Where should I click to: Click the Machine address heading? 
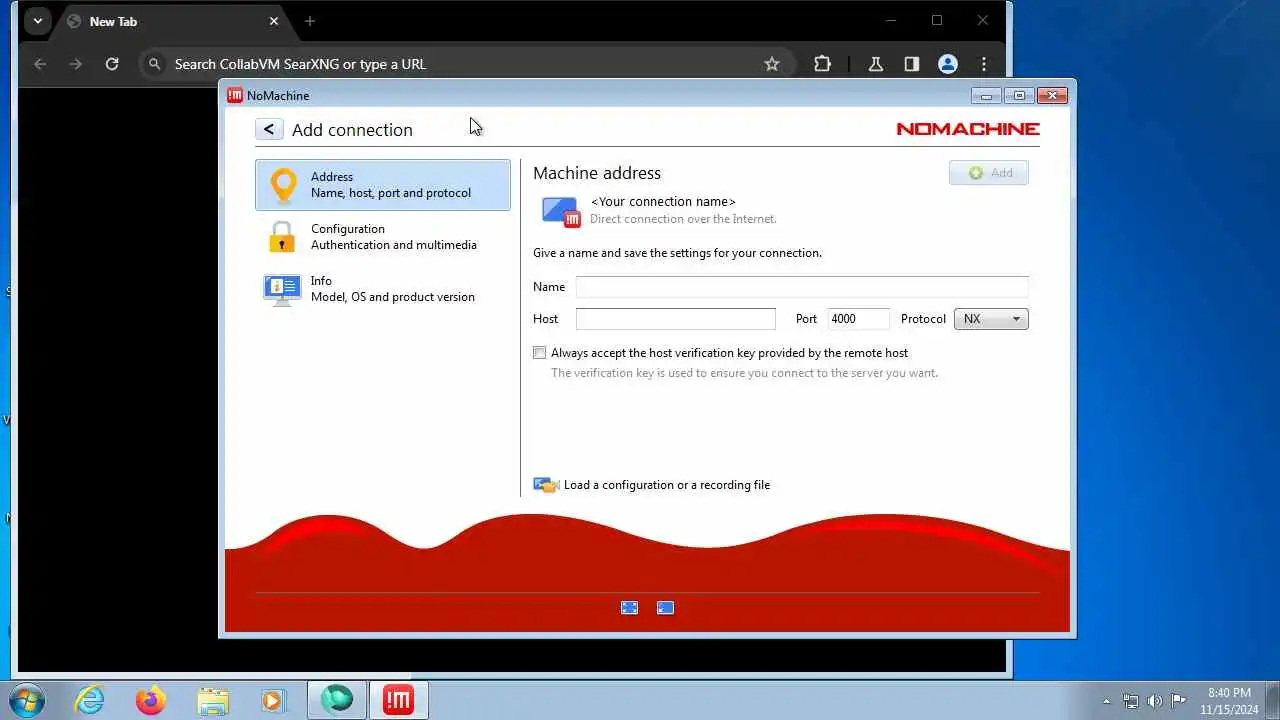(597, 173)
